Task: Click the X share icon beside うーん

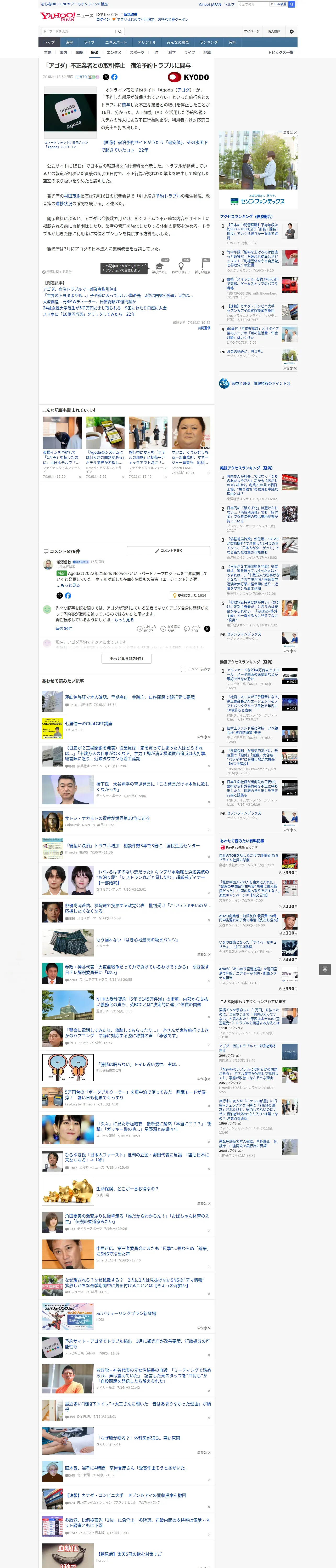Action: 207,629
